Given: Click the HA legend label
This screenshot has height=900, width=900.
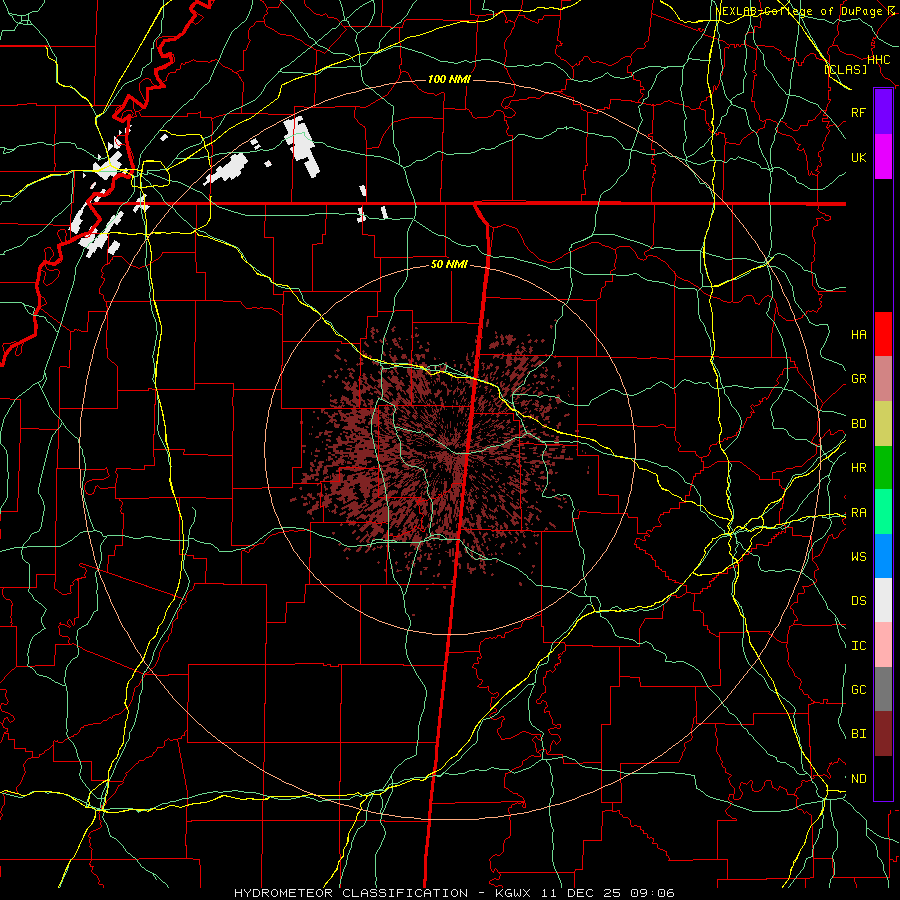Looking at the screenshot, I should point(858,335).
